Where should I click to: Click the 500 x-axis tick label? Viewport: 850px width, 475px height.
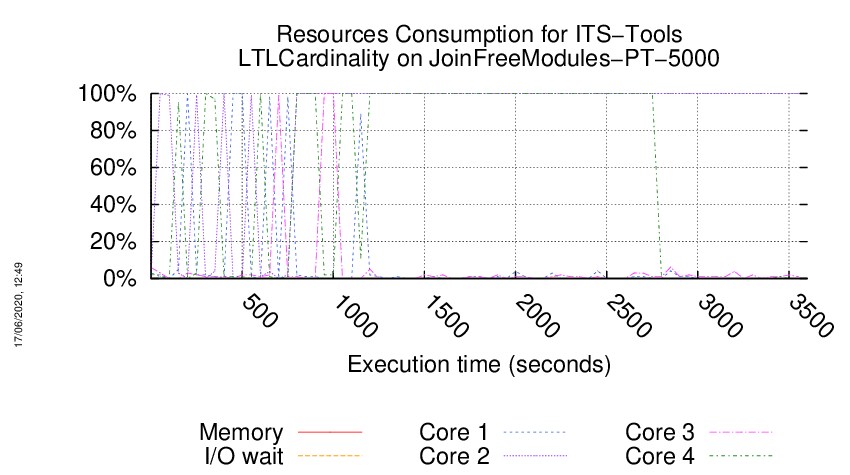(259, 311)
